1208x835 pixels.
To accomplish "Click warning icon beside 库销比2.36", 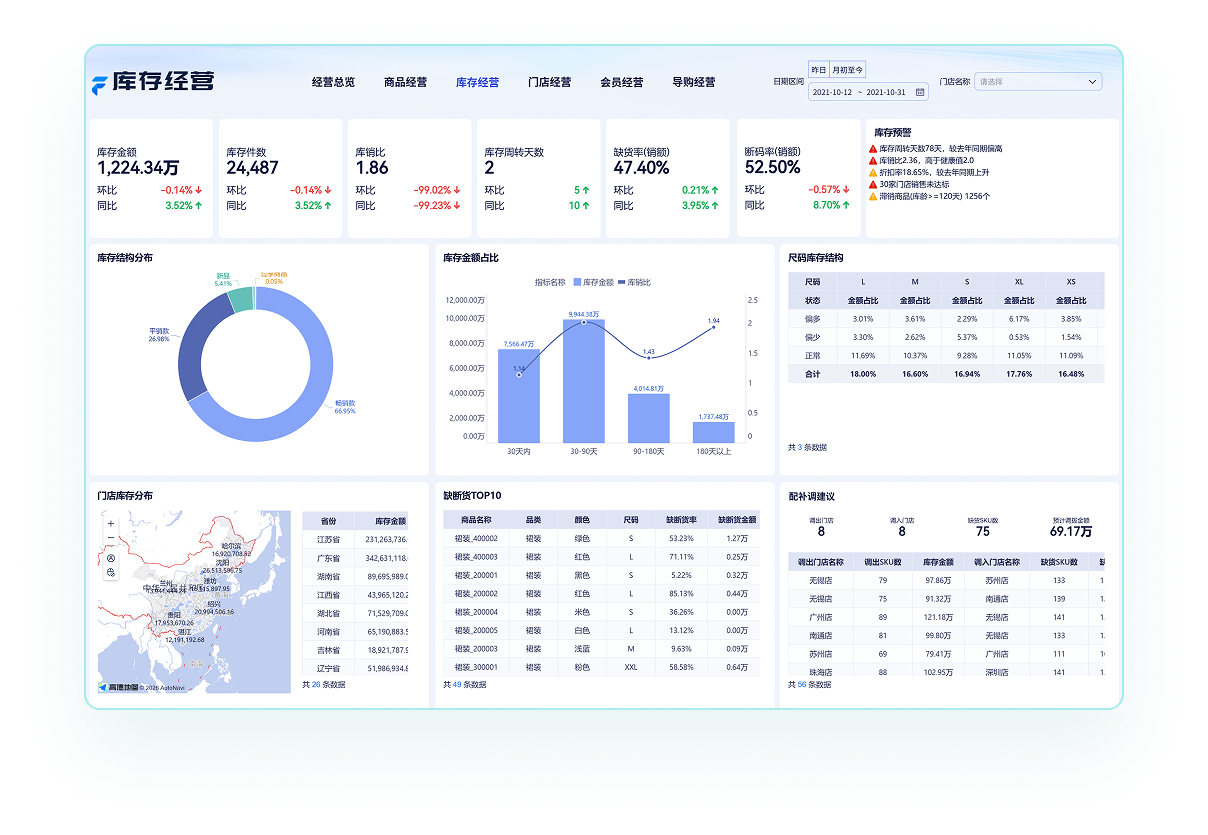I will 873,161.
